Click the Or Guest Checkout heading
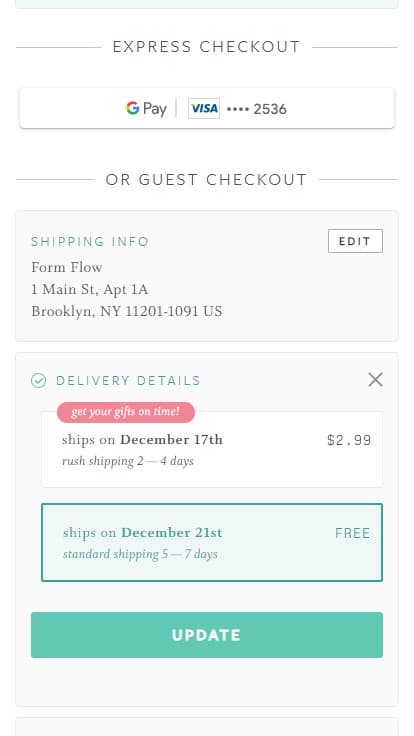This screenshot has width=414, height=736. (x=207, y=180)
